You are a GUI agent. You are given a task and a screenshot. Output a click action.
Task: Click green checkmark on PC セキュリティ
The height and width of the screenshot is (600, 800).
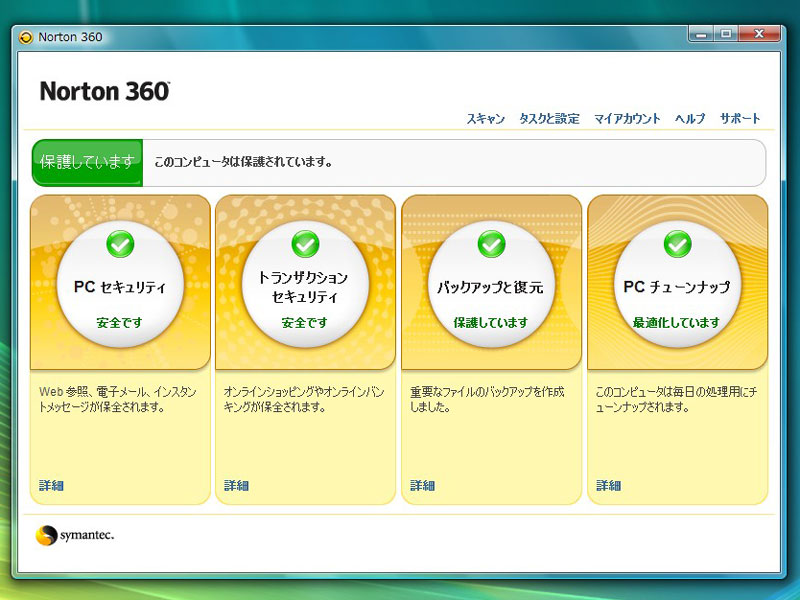pyautogui.click(x=120, y=244)
